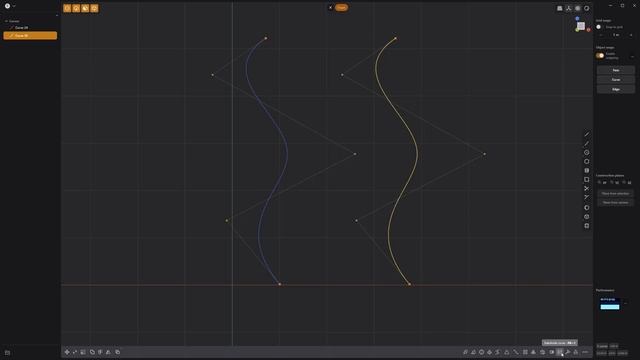
Task: Decrease grid size with the minus stepper
Action: click(x=601, y=35)
